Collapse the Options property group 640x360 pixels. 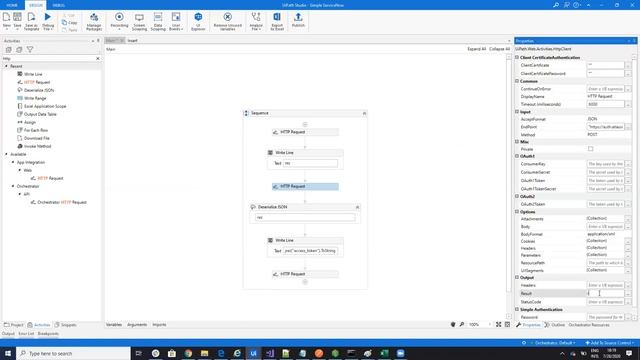(517, 212)
